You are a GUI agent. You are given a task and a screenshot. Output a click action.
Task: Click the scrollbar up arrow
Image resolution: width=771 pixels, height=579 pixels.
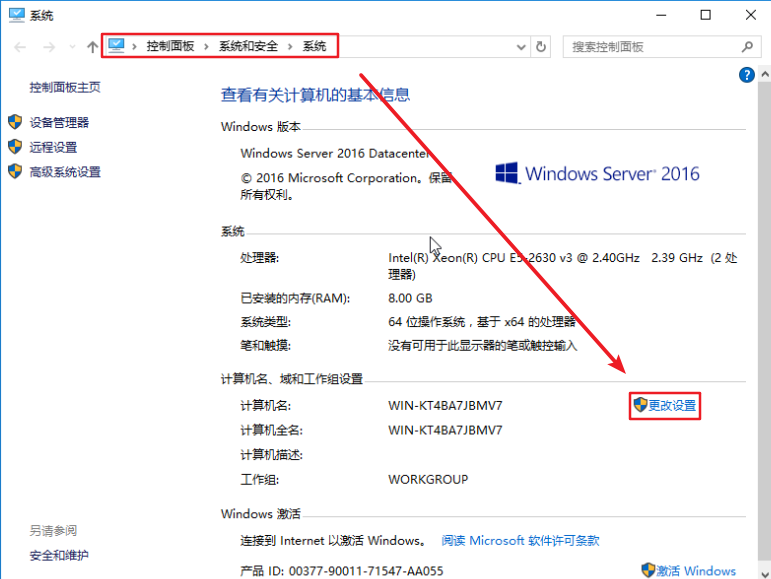(765, 75)
